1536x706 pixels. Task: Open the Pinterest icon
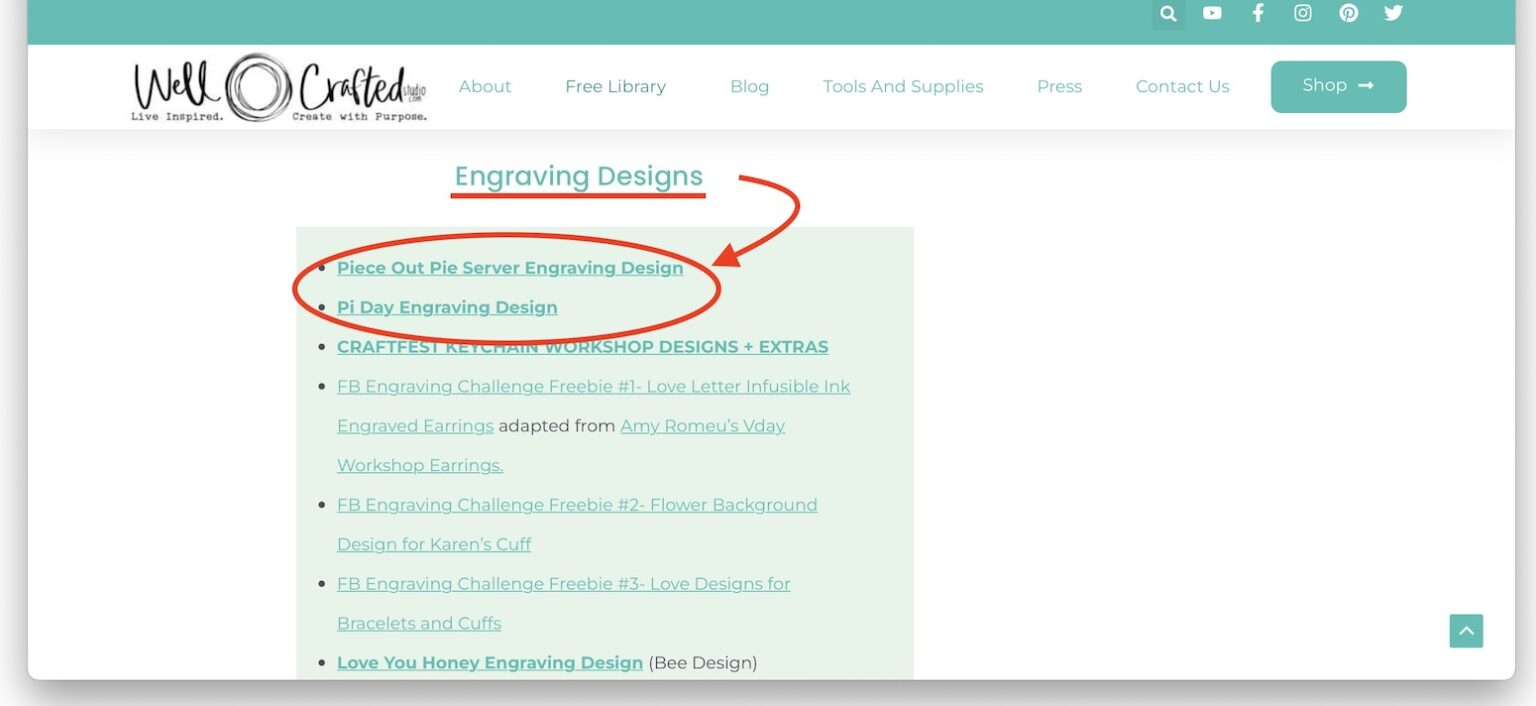[x=1348, y=13]
